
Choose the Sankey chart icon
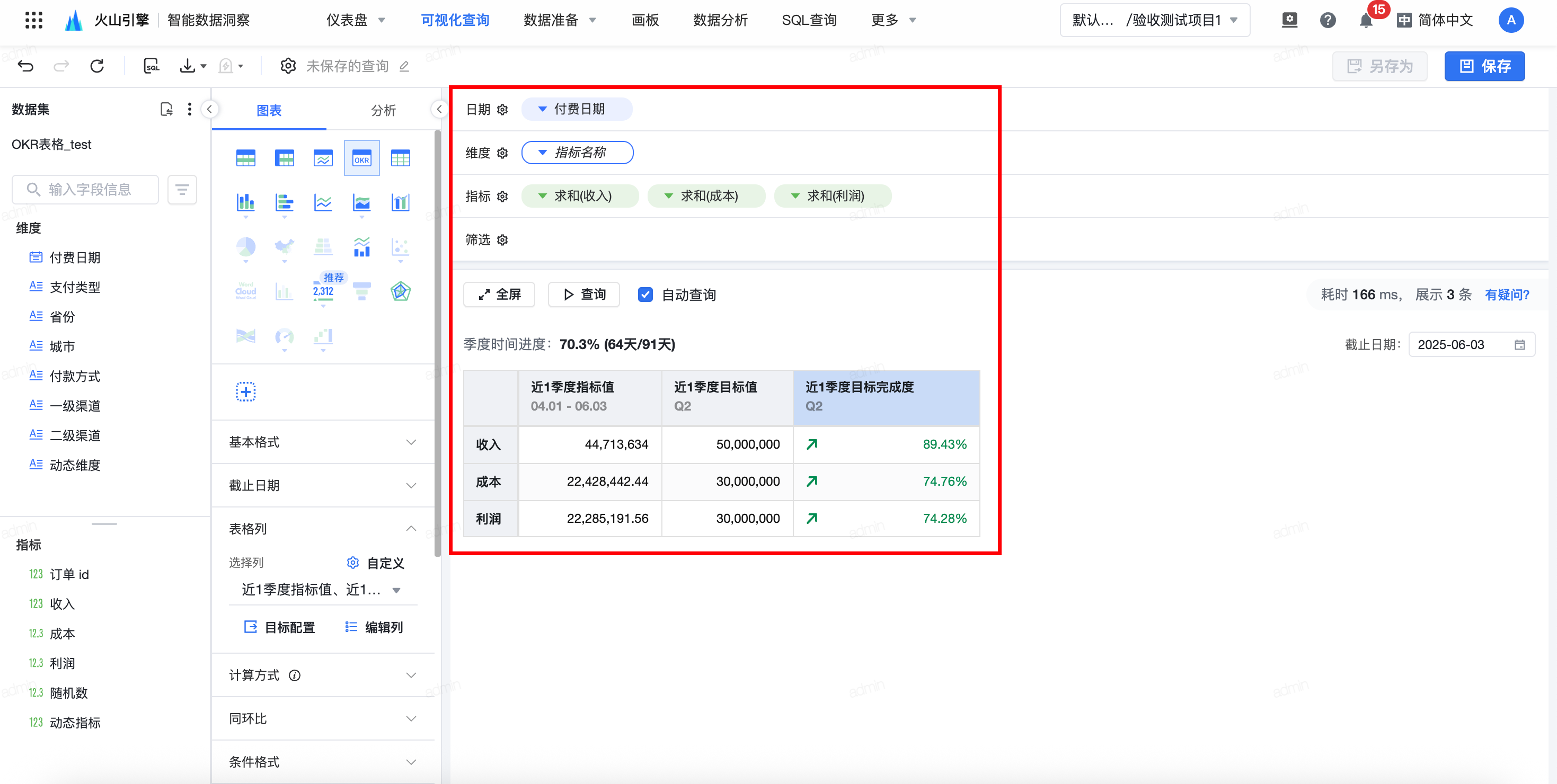[245, 336]
